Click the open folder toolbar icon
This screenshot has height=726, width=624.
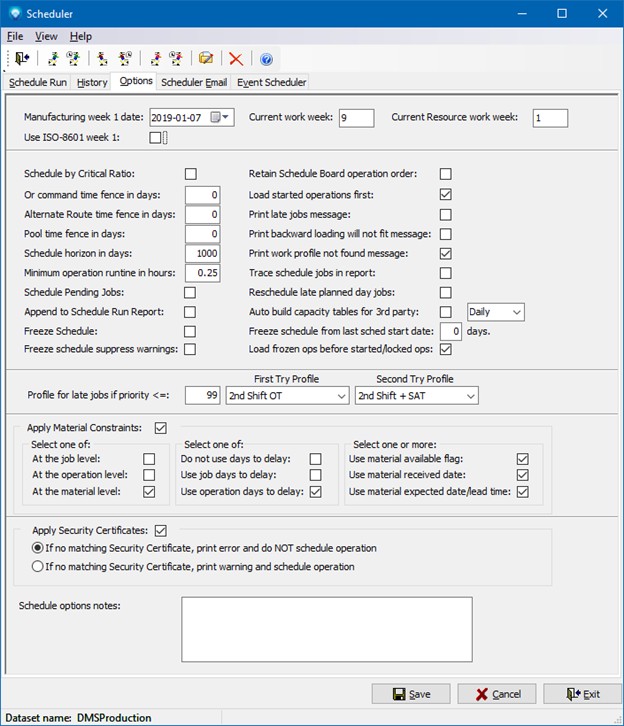[x=206, y=59]
